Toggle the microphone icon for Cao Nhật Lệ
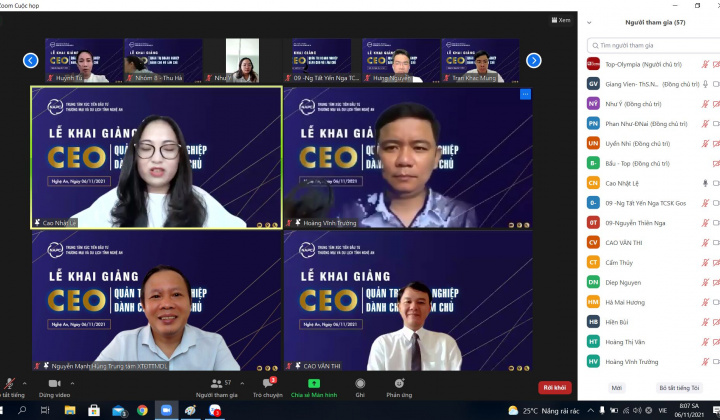Screen dimensions: 720x420 (704, 183)
